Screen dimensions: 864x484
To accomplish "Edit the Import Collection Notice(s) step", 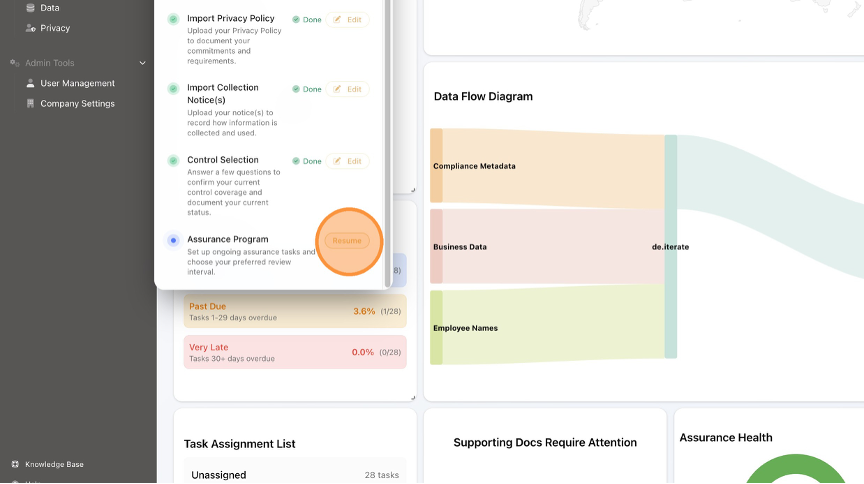I will pos(347,89).
